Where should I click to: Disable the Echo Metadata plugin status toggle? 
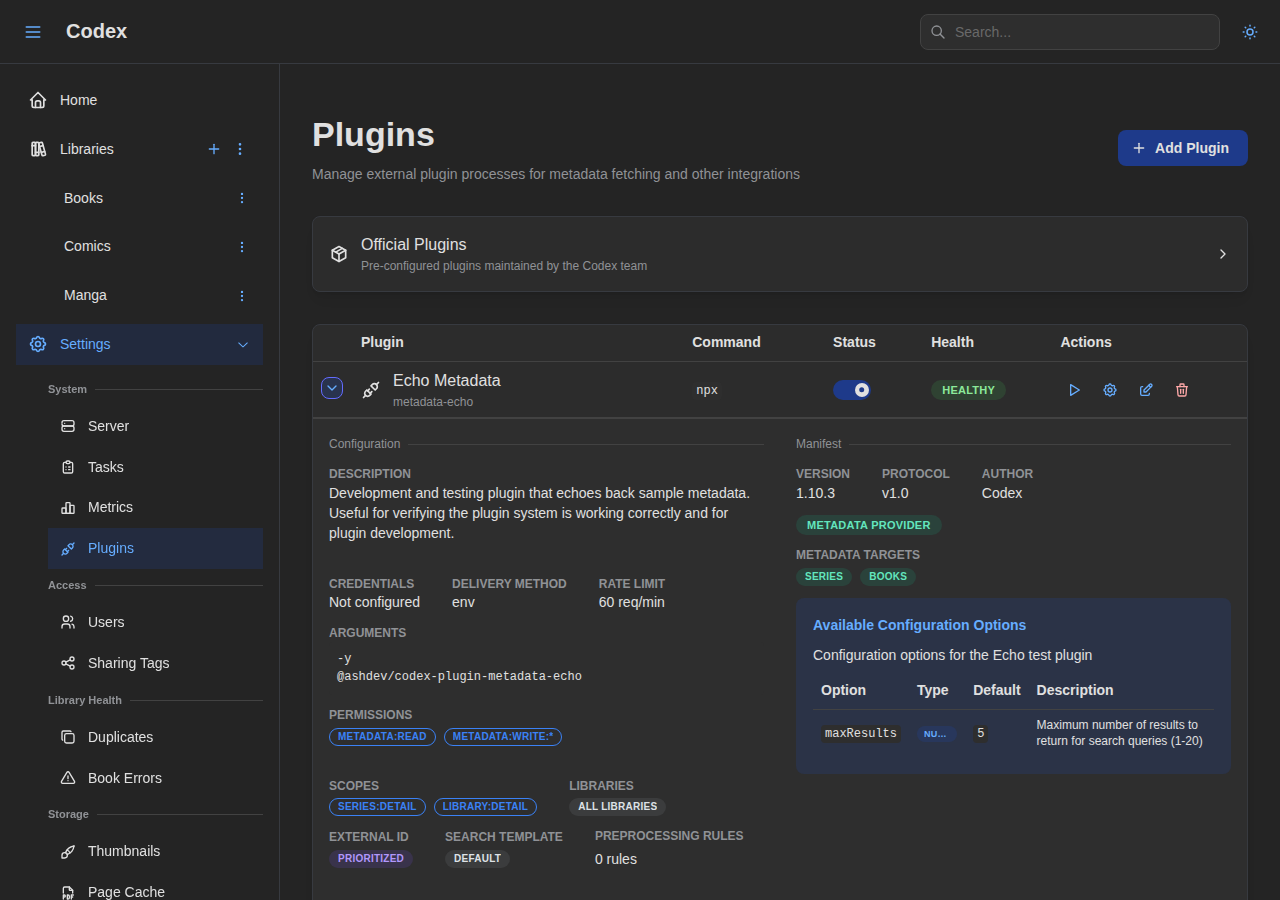(852, 389)
